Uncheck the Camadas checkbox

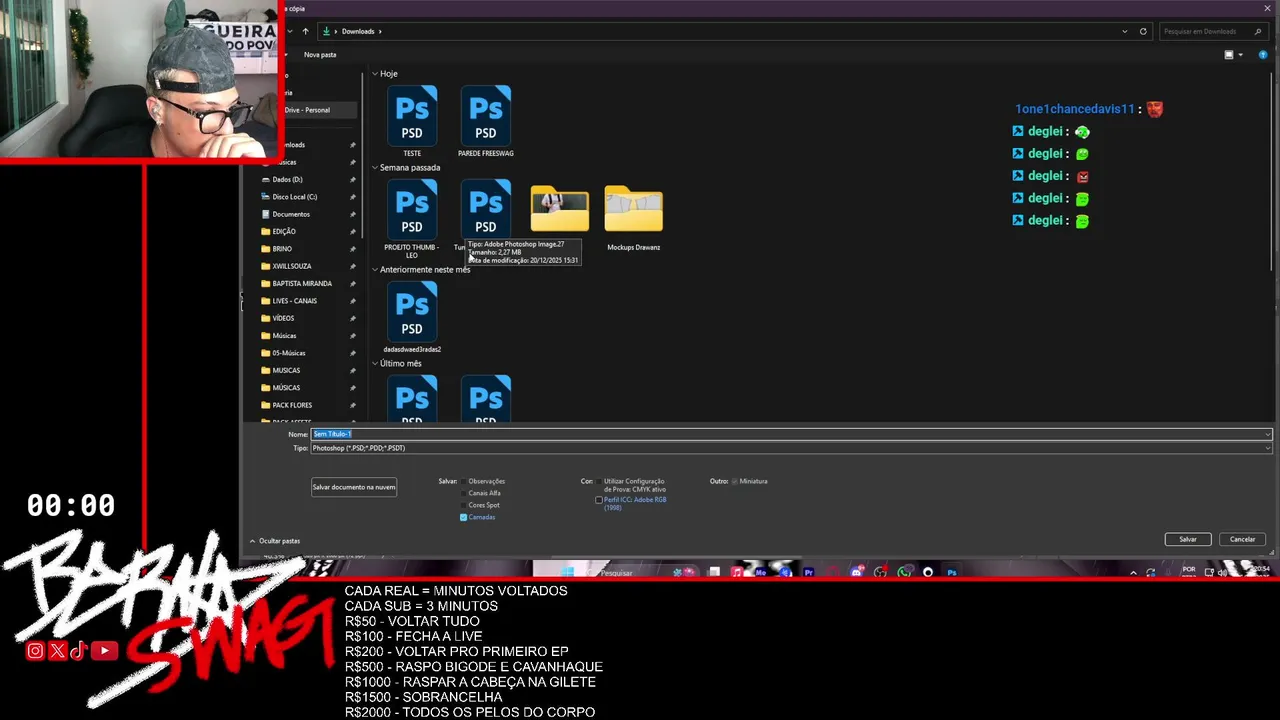[463, 518]
